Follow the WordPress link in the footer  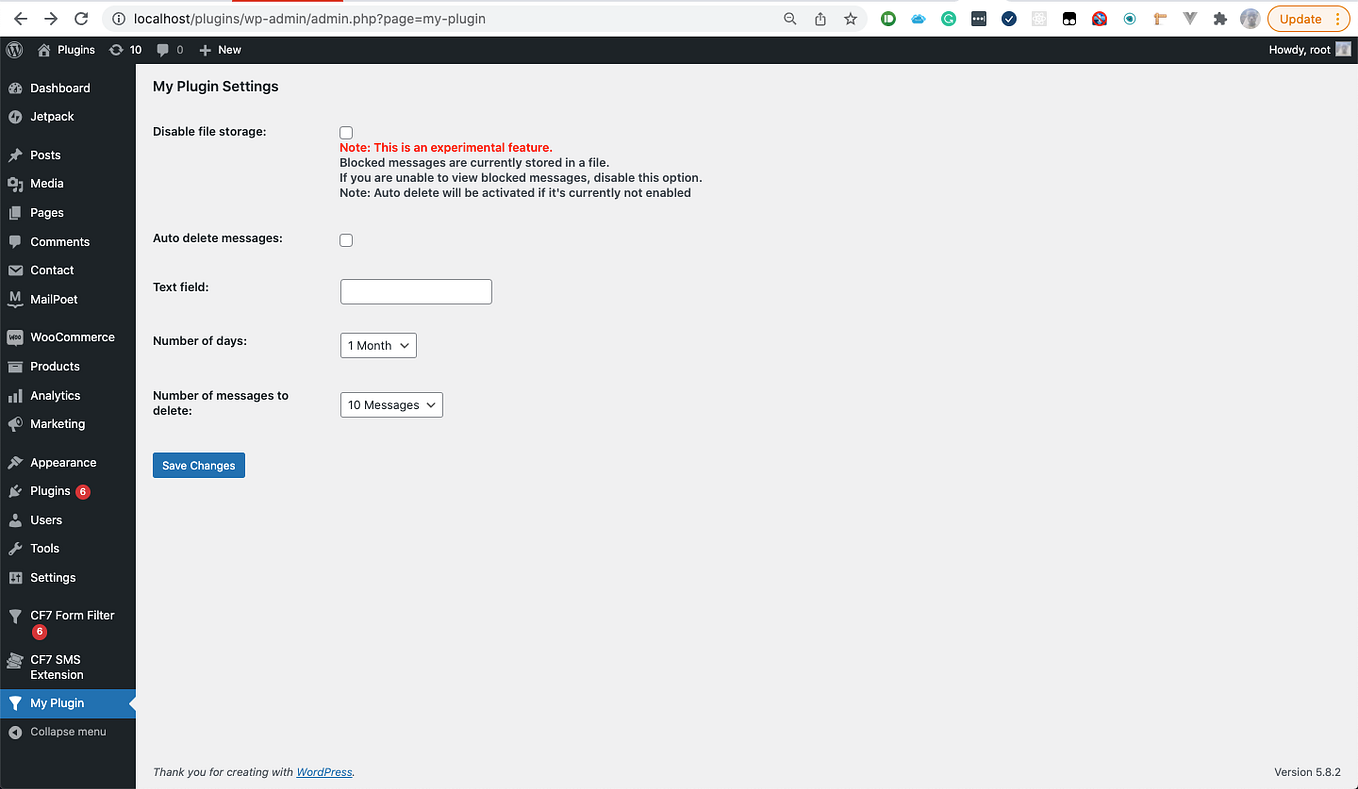324,771
